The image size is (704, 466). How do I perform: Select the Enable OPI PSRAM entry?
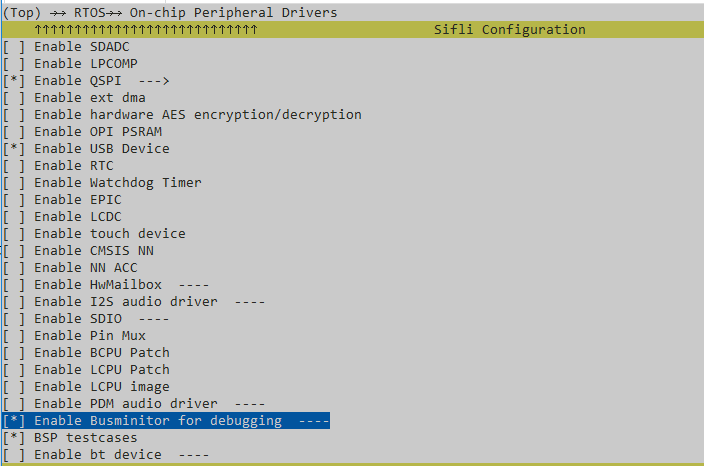98,131
